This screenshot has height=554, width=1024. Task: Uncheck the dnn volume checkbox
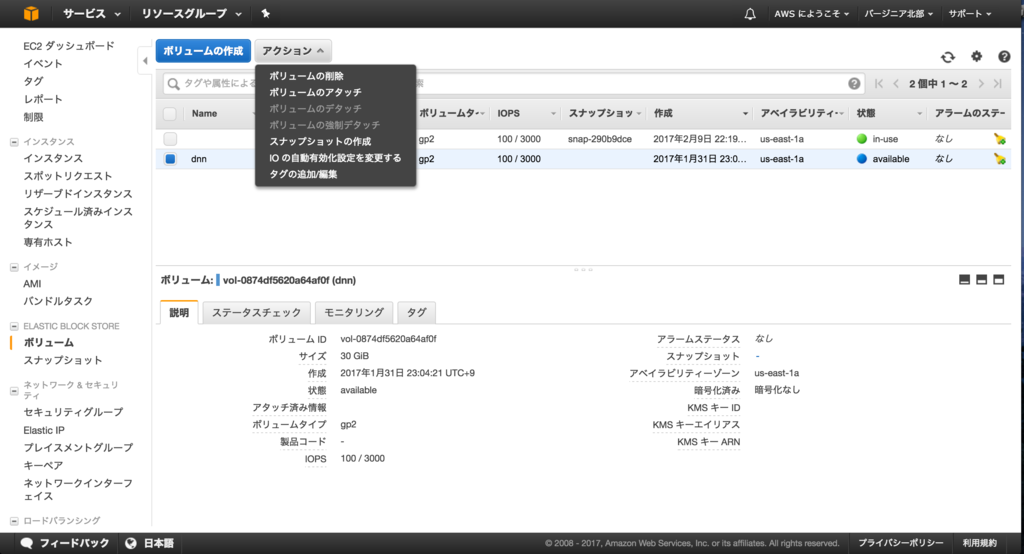pyautogui.click(x=170, y=159)
